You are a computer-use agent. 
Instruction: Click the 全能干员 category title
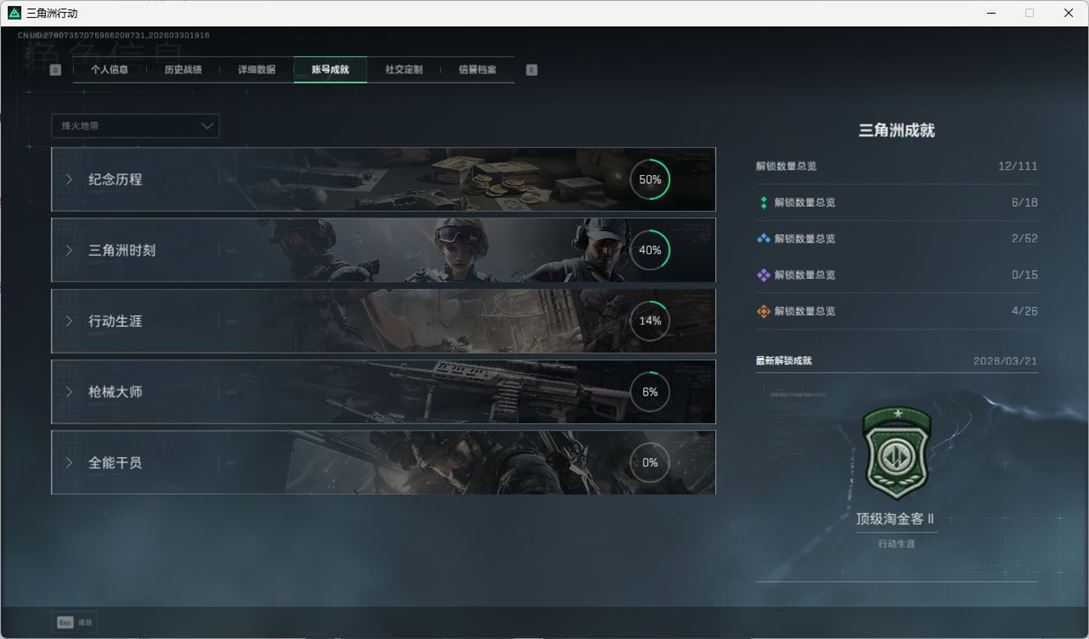point(115,463)
